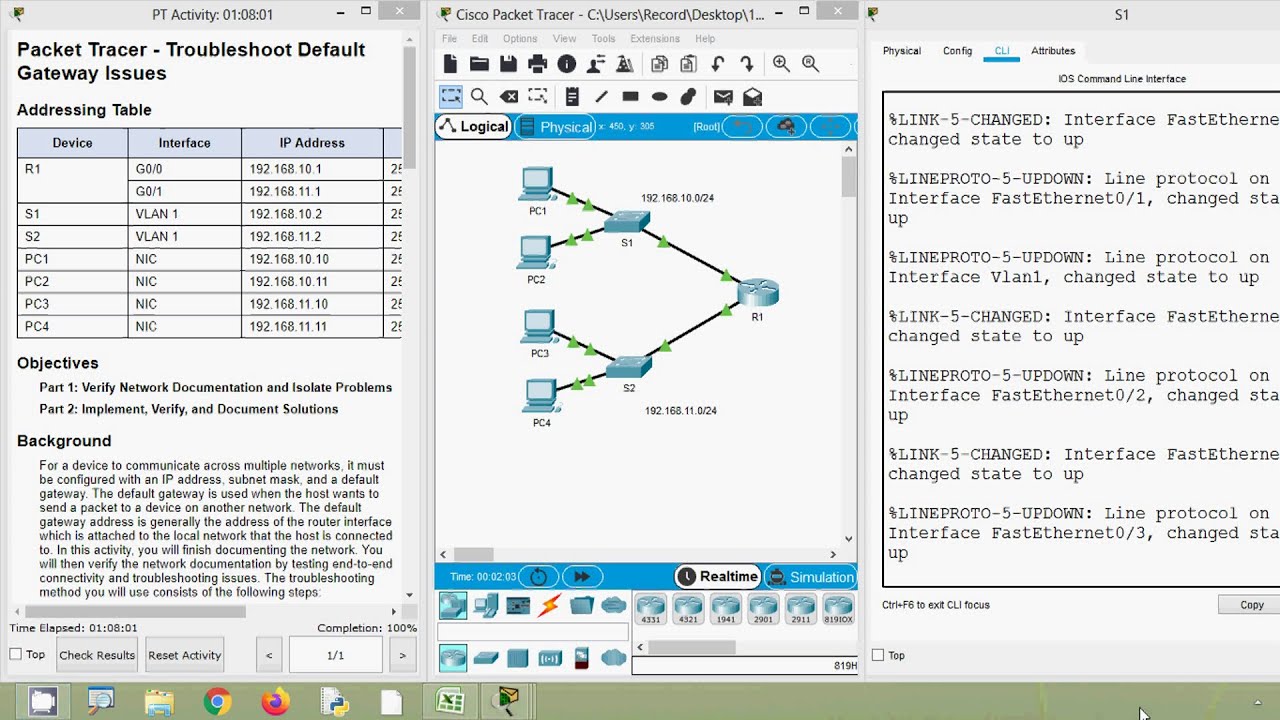Click the Power Cycle Devices button
This screenshot has width=1280, height=720.
click(x=538, y=577)
